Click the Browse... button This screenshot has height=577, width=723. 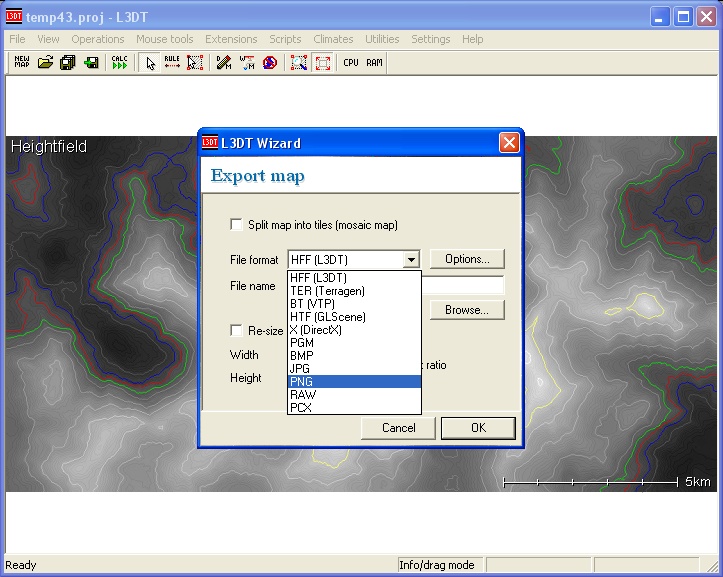tap(466, 310)
